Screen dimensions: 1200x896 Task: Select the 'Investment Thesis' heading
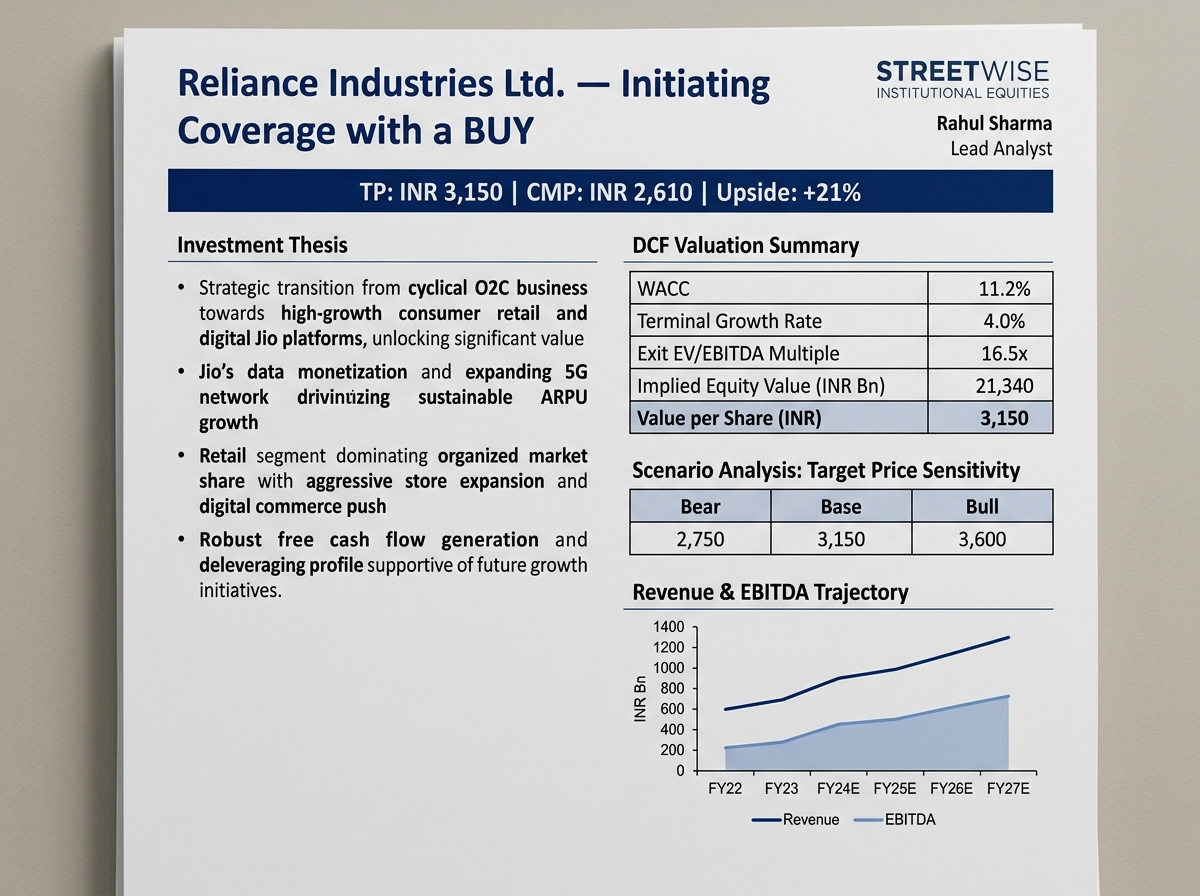262,244
